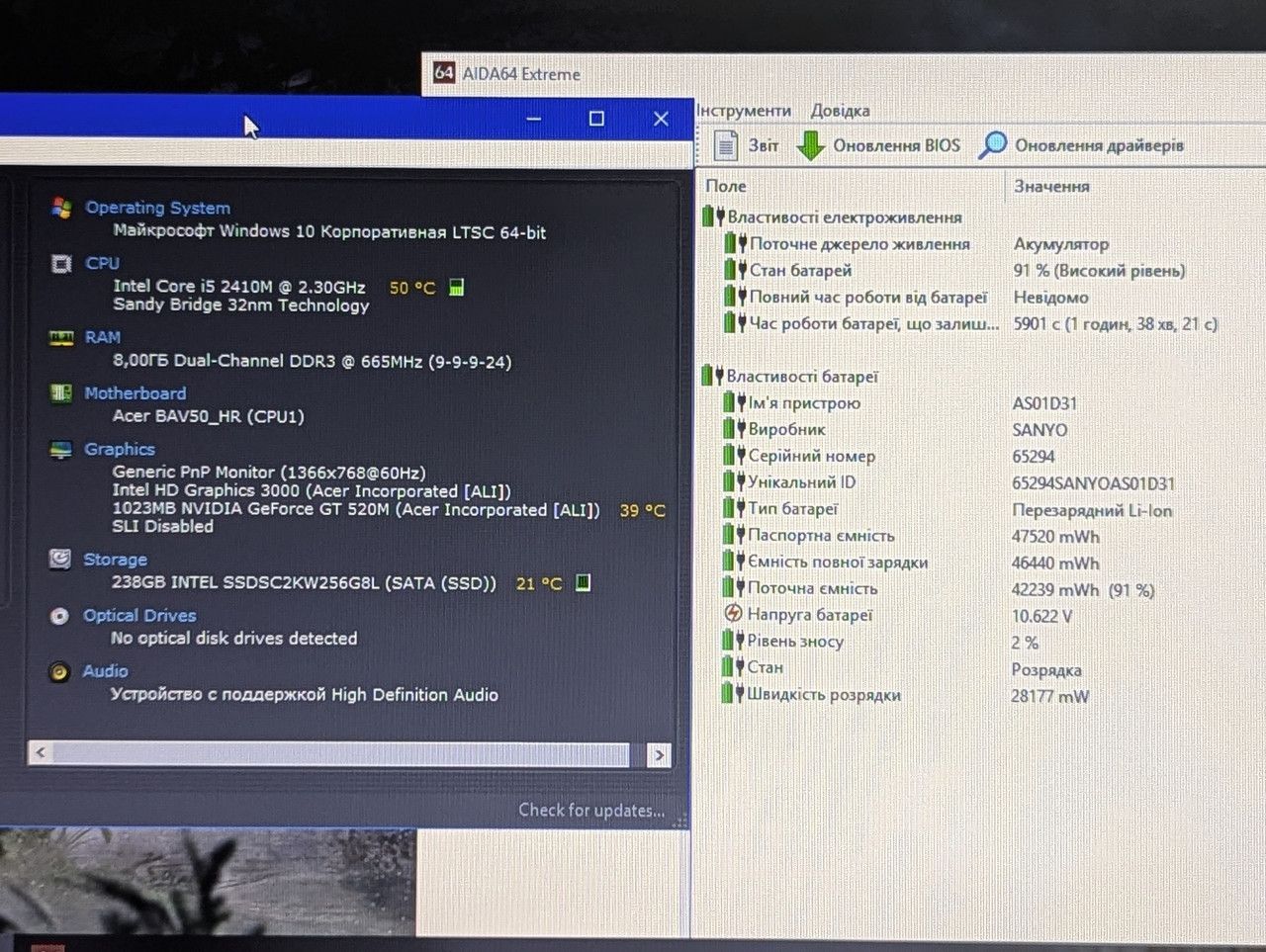Select the Graphics monitor icon in Speccy
The image size is (1266, 952).
(60, 450)
